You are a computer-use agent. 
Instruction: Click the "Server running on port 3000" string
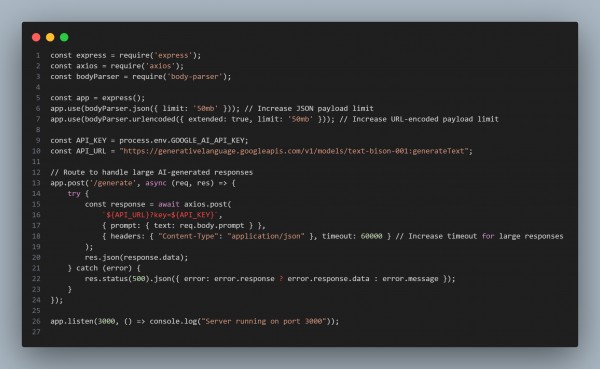tap(264, 322)
